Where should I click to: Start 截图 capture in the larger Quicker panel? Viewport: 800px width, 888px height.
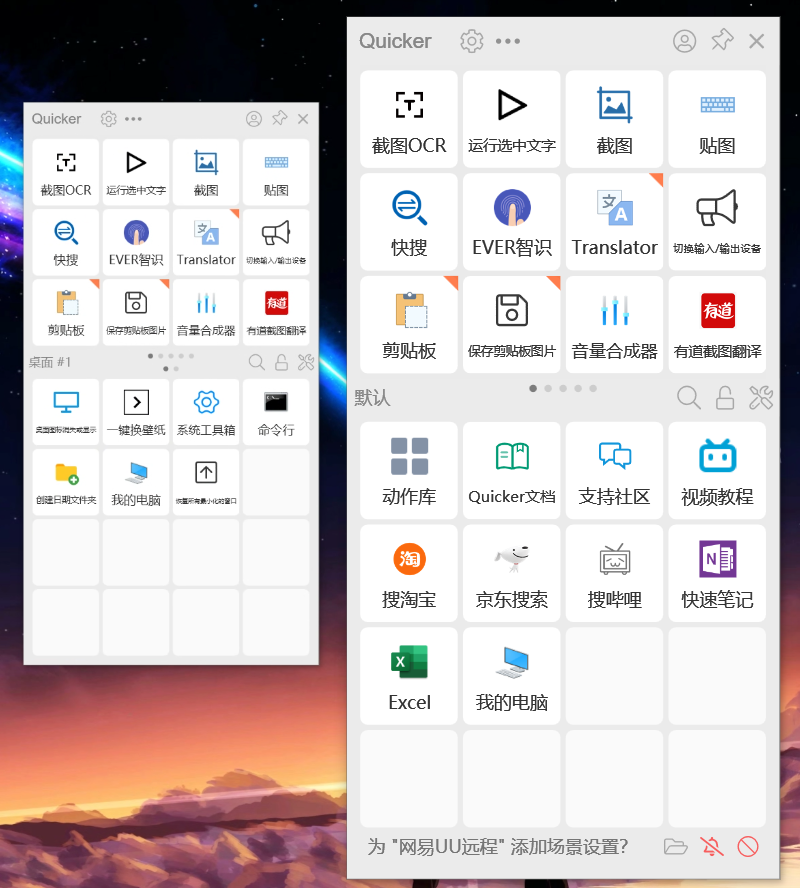pos(614,119)
